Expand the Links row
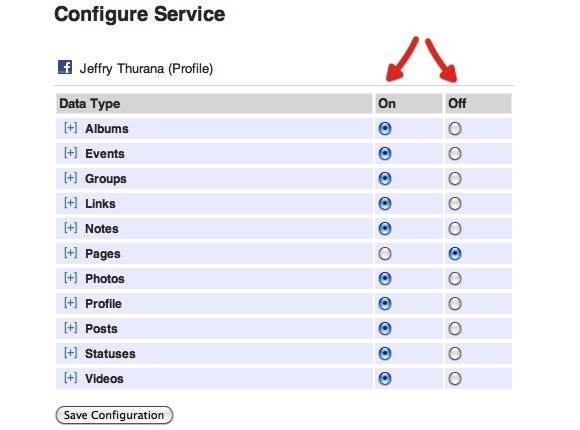The width and height of the screenshot is (580, 430). tap(70, 203)
